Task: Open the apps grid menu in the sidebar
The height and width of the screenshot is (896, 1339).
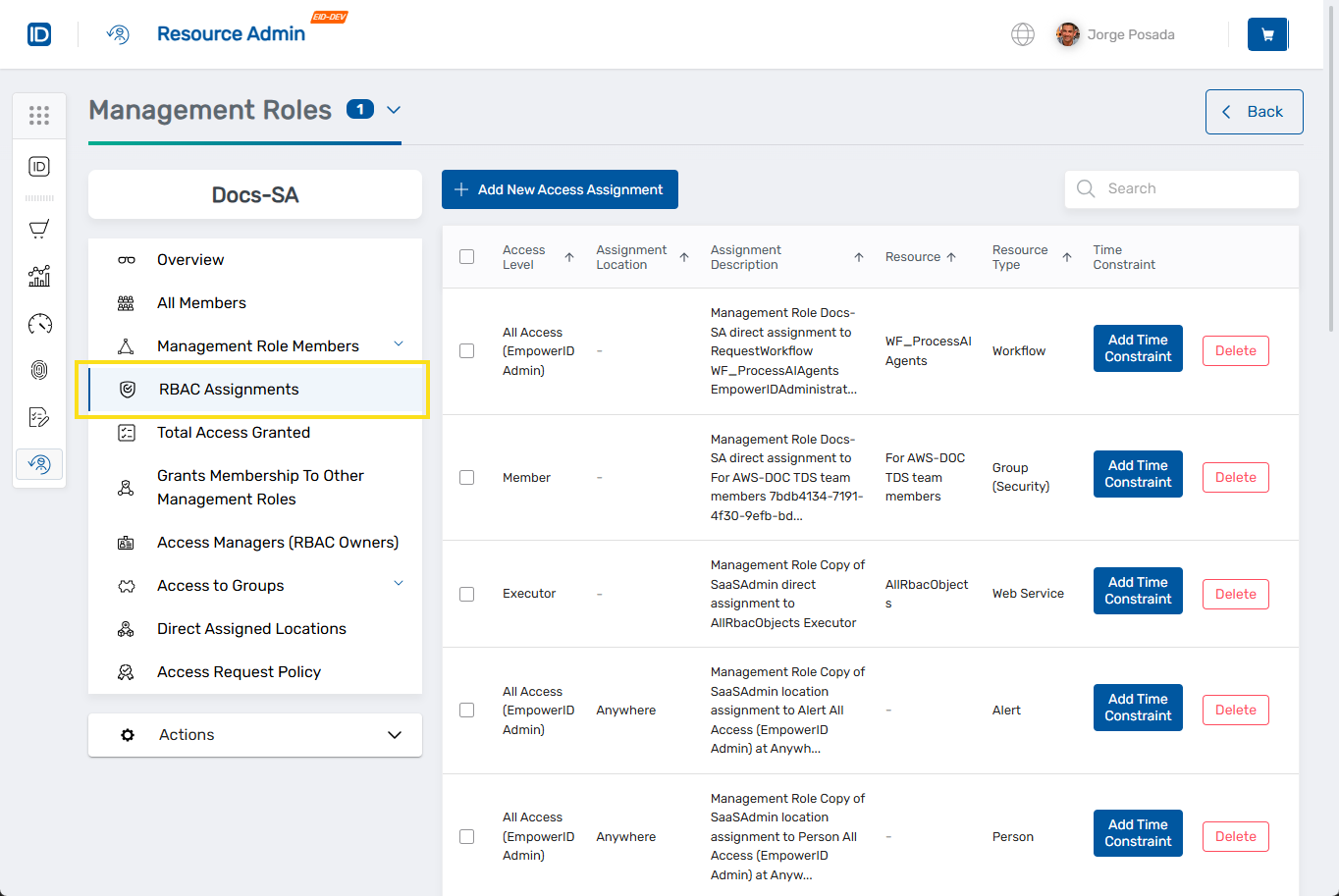Action: point(39,115)
